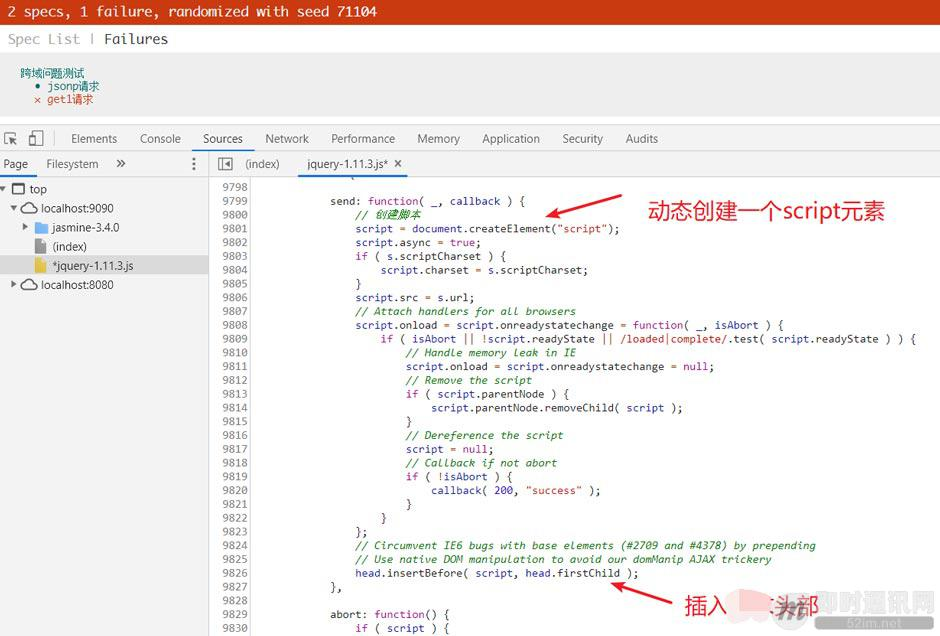Select *jquery-1.11.3.js in the file tree
The image size is (940, 636).
click(x=93, y=266)
